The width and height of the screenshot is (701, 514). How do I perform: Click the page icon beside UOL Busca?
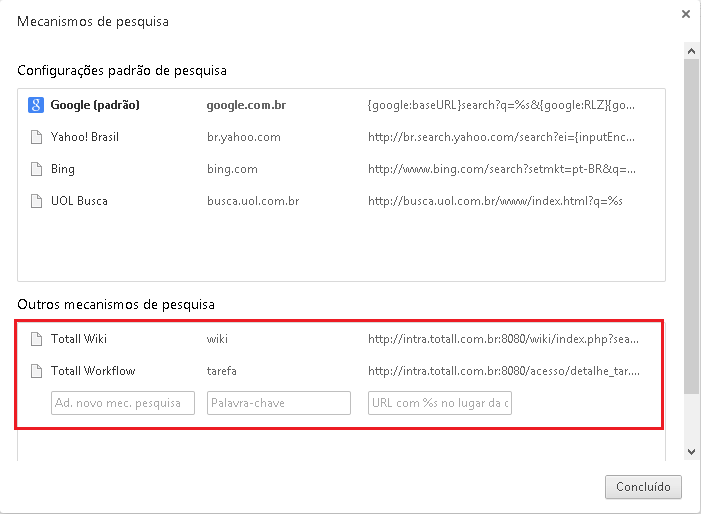point(36,201)
